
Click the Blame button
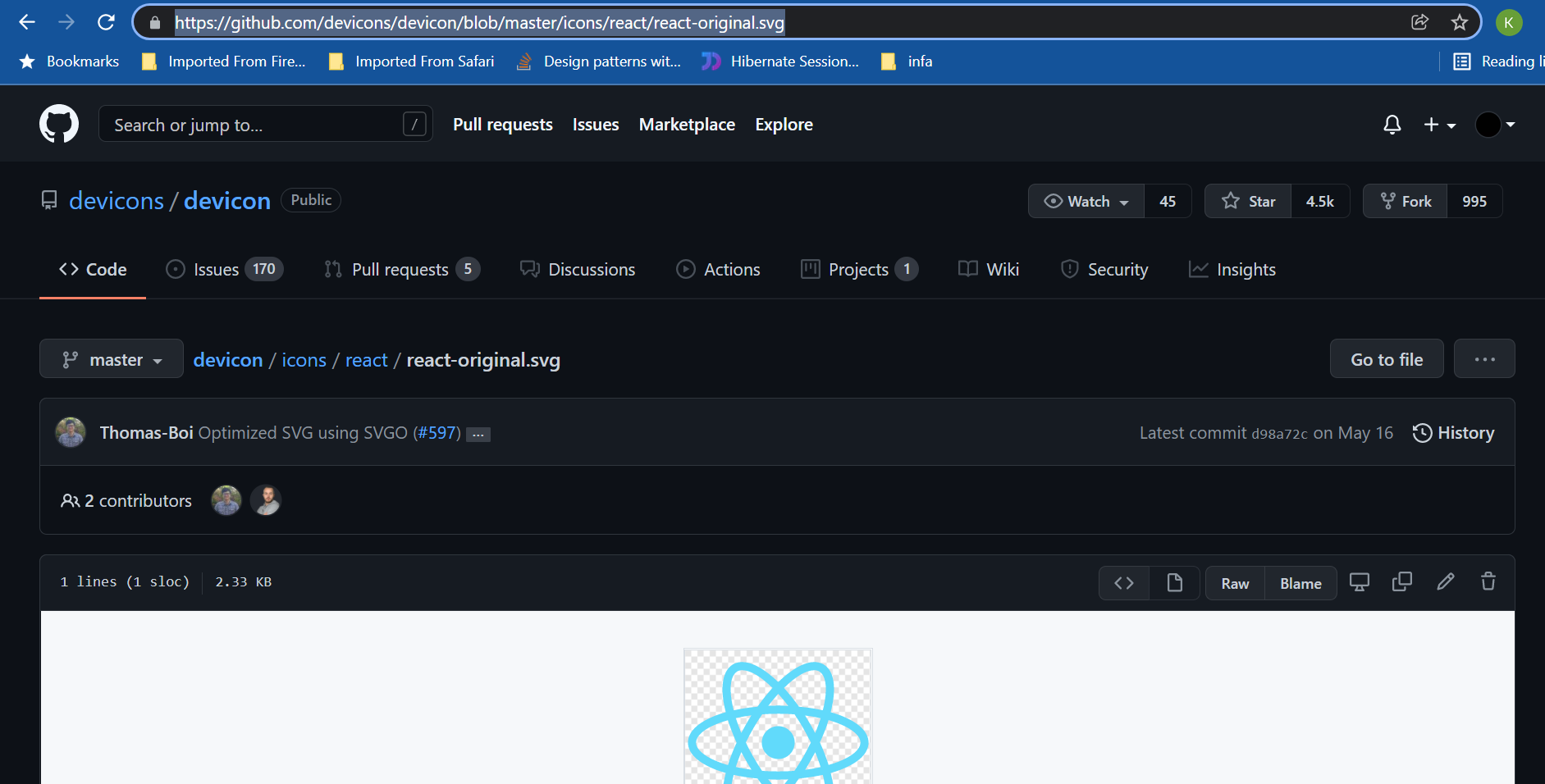point(1300,583)
